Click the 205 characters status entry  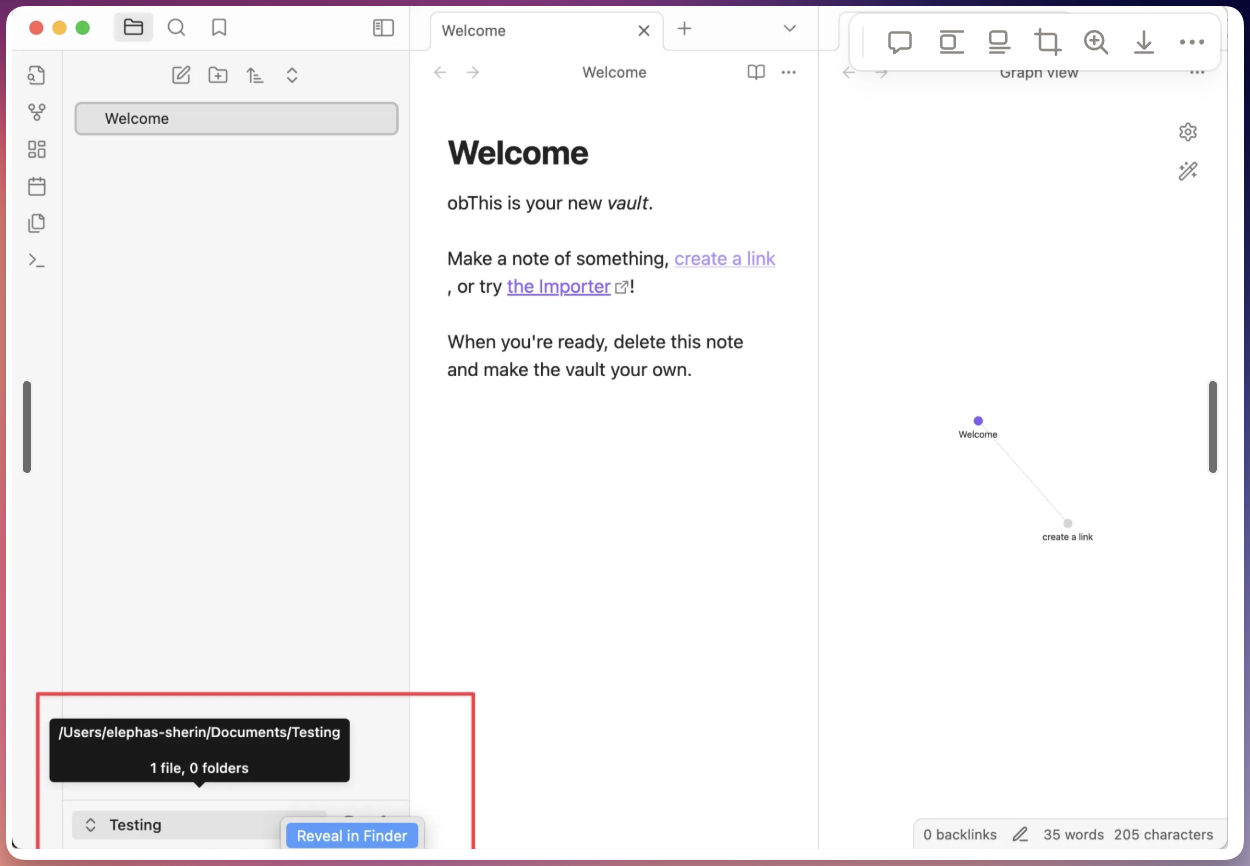1163,834
